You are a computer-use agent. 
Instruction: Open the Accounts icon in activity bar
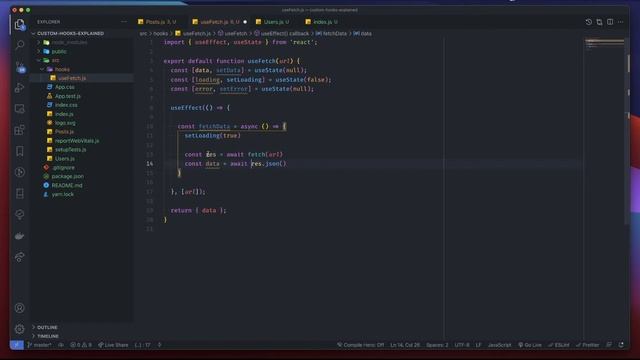(x=20, y=308)
